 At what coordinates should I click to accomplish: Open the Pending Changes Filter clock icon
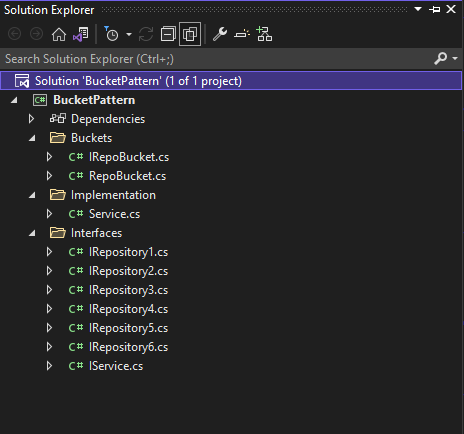pos(111,34)
